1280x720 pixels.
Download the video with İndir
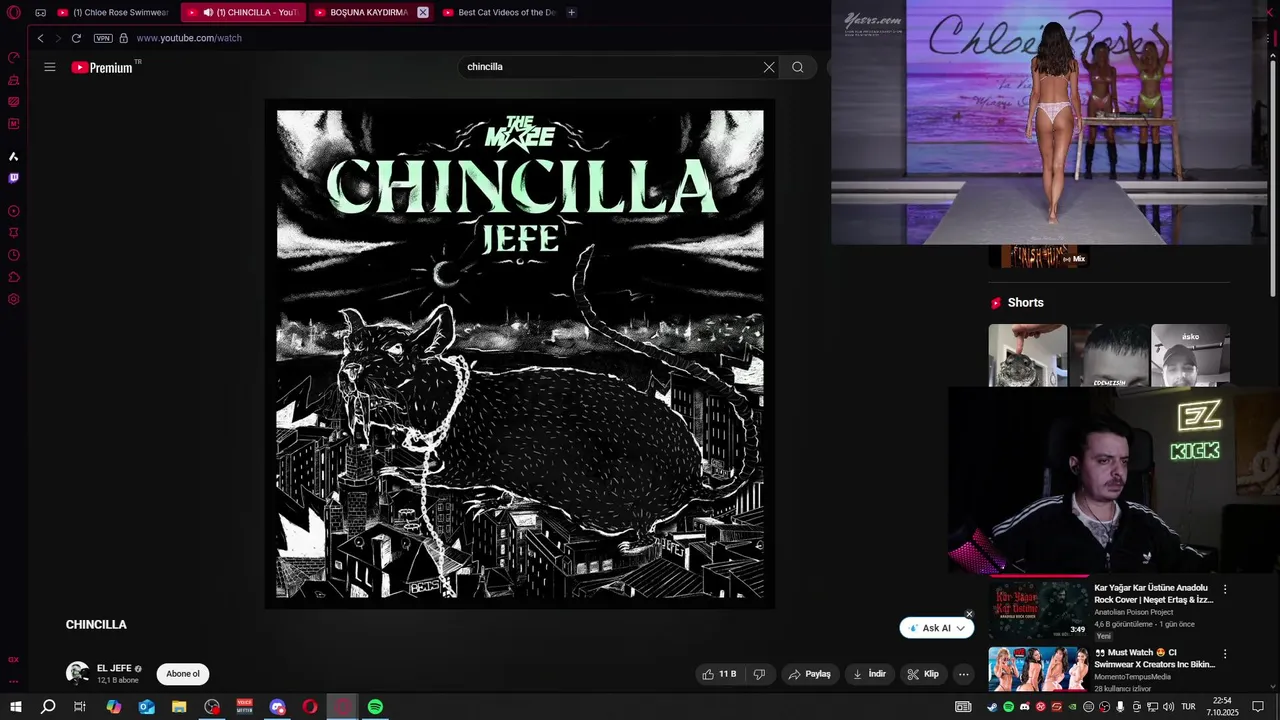(869, 674)
